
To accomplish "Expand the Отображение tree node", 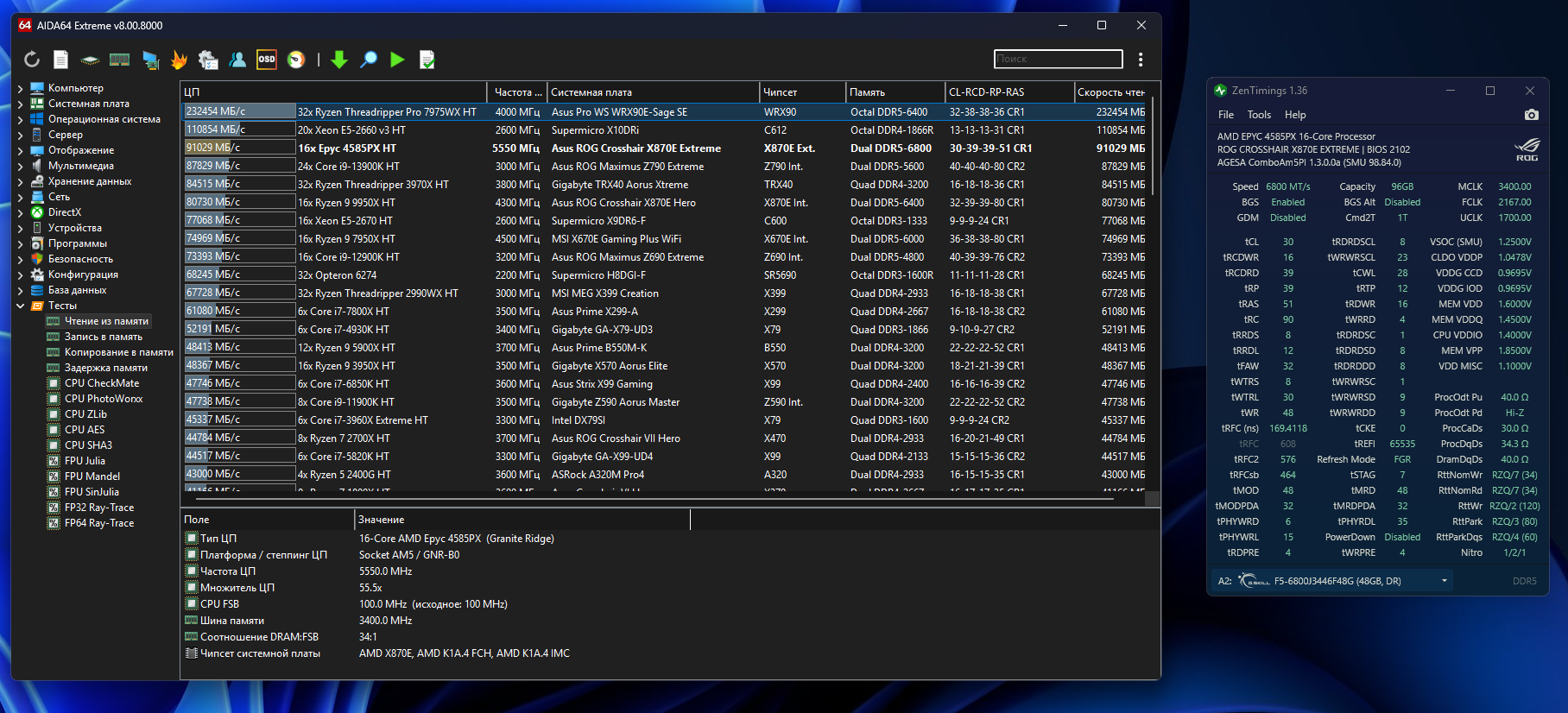I will click(x=20, y=150).
